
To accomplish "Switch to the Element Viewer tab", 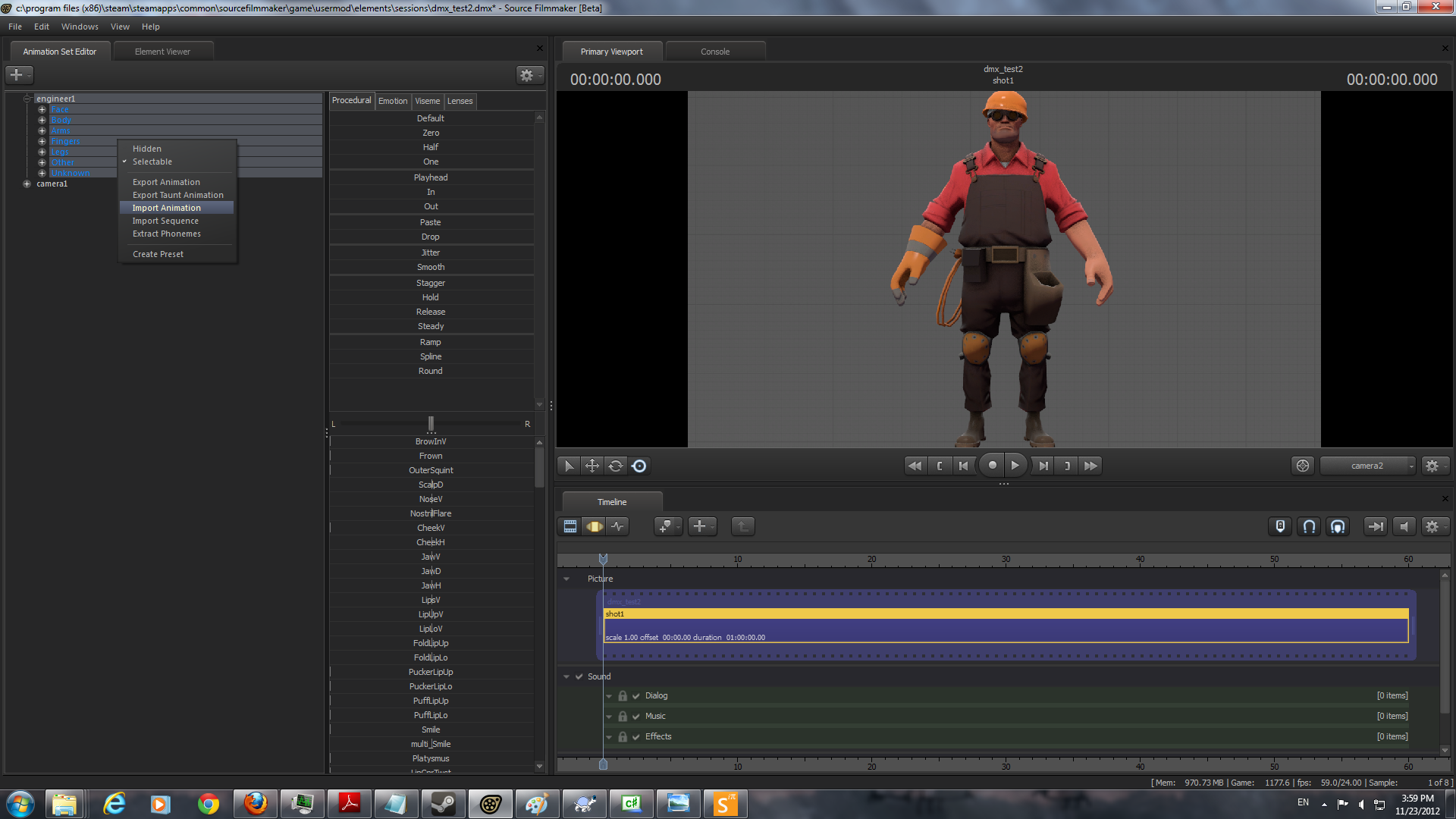I will [162, 52].
